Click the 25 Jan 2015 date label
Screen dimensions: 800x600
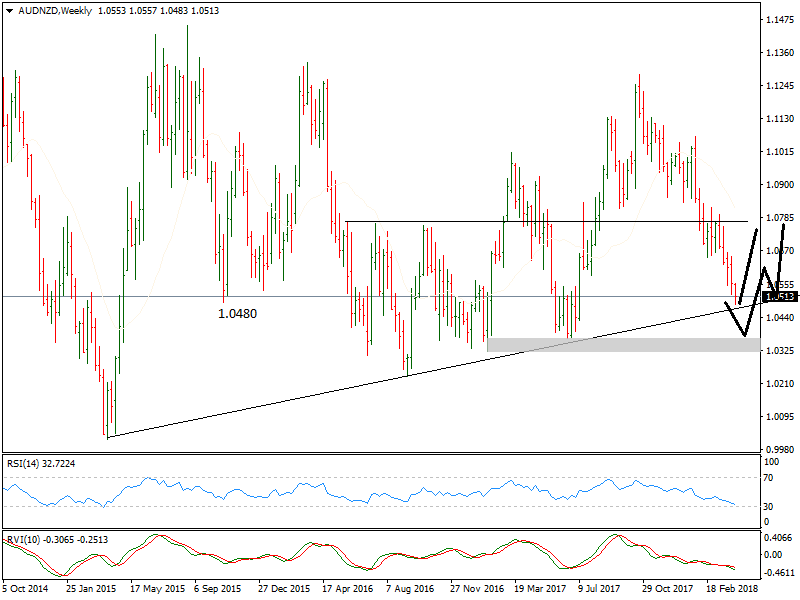point(91,589)
